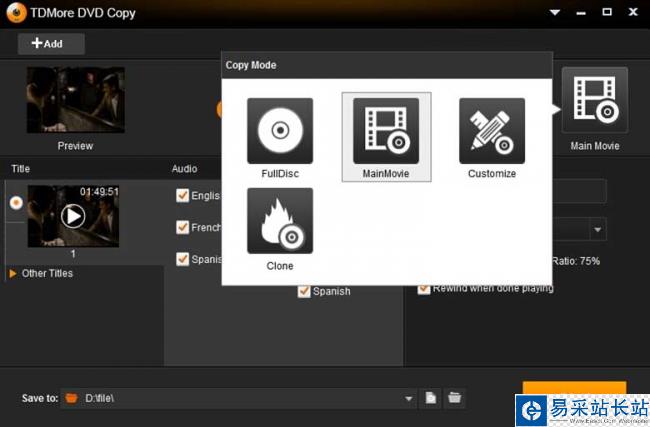Screen dimensions: 650x427
Task: Click the Preview thumbnail image
Action: point(76,100)
